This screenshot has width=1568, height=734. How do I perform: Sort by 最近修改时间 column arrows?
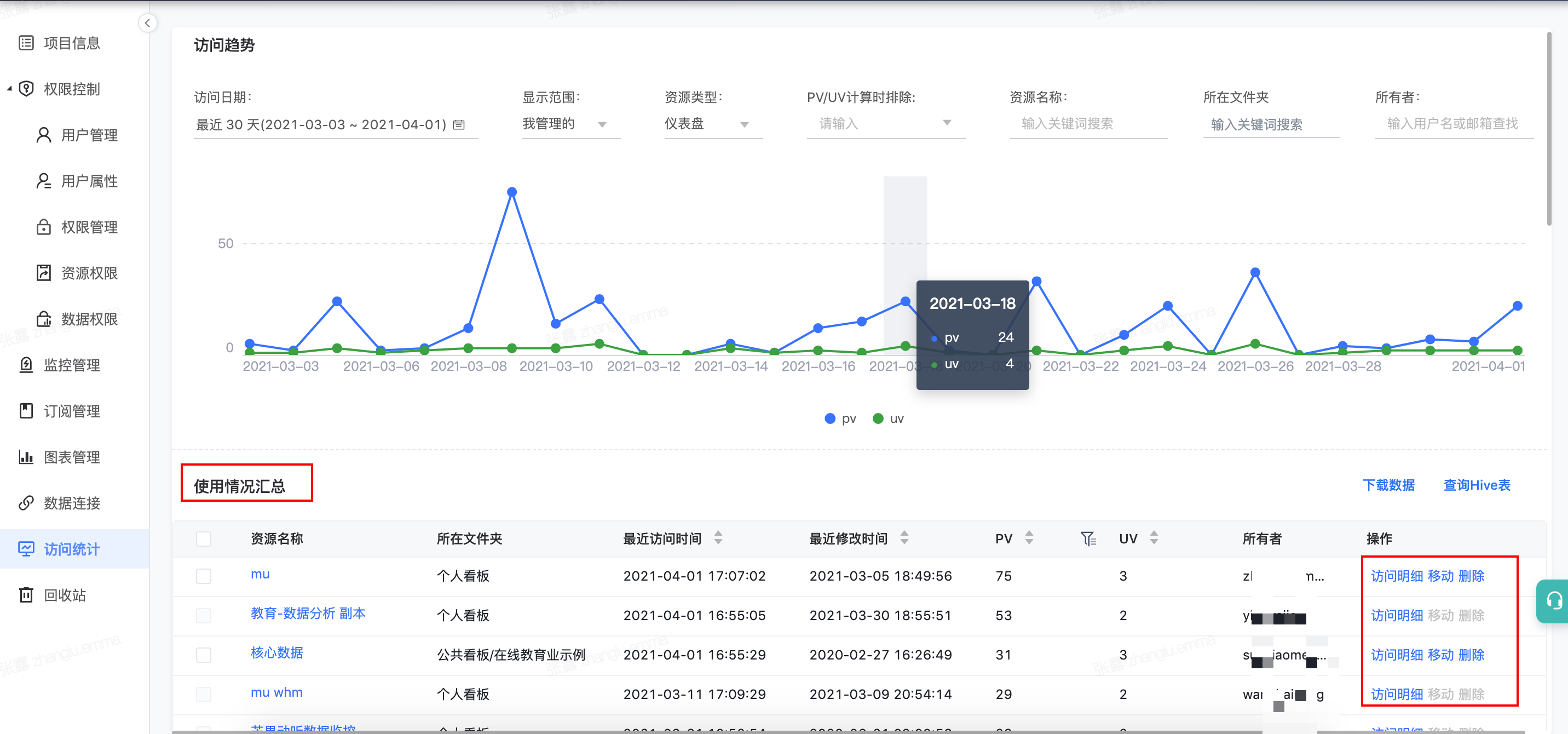(x=904, y=538)
